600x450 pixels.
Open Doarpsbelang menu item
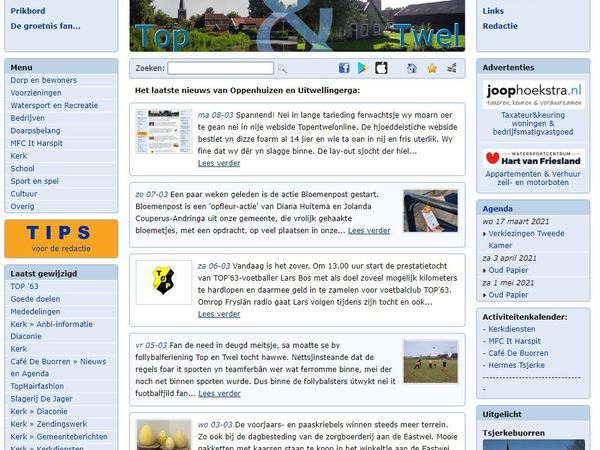pos(35,130)
